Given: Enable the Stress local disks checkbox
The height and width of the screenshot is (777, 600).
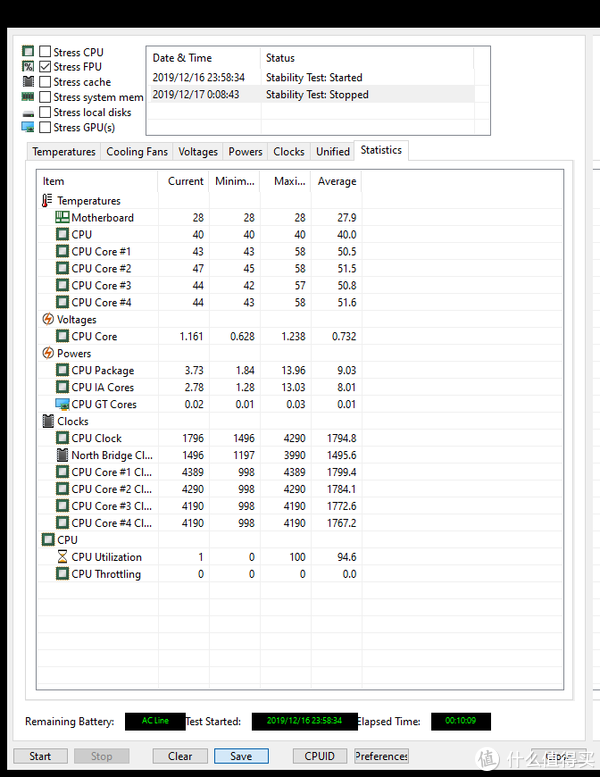Looking at the screenshot, I should [x=45, y=112].
